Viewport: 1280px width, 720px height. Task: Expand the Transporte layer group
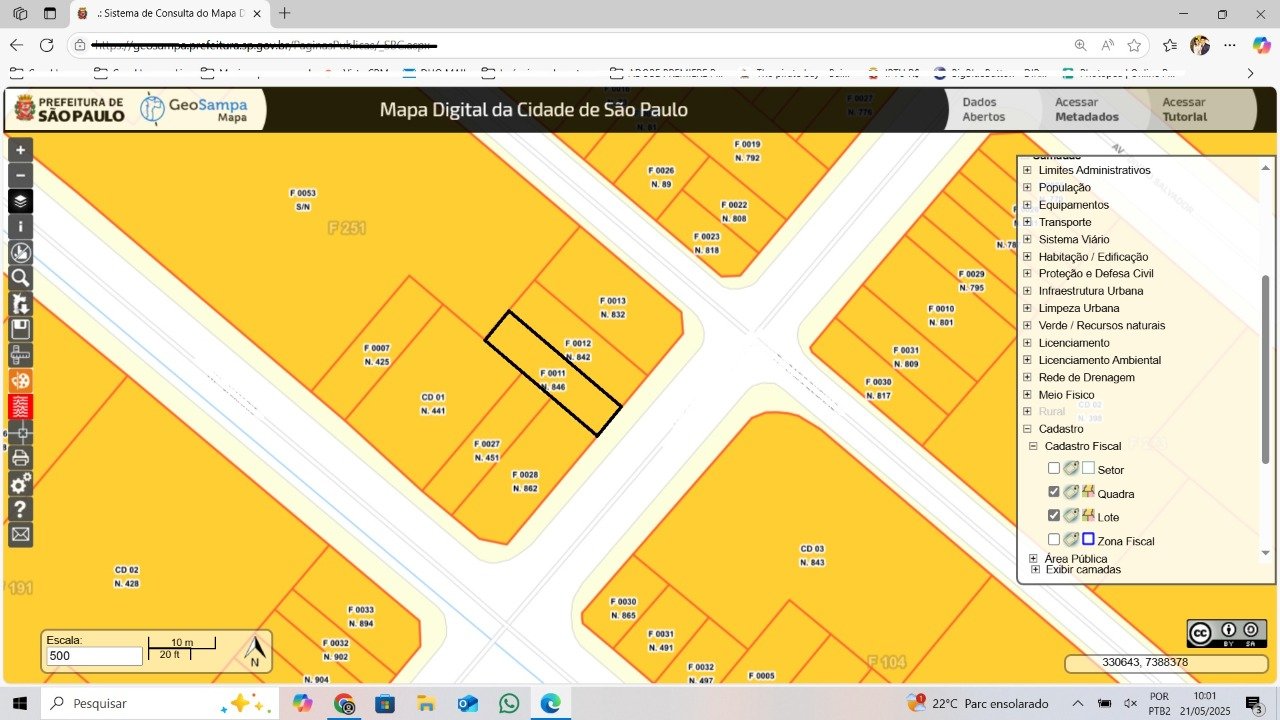point(1027,222)
